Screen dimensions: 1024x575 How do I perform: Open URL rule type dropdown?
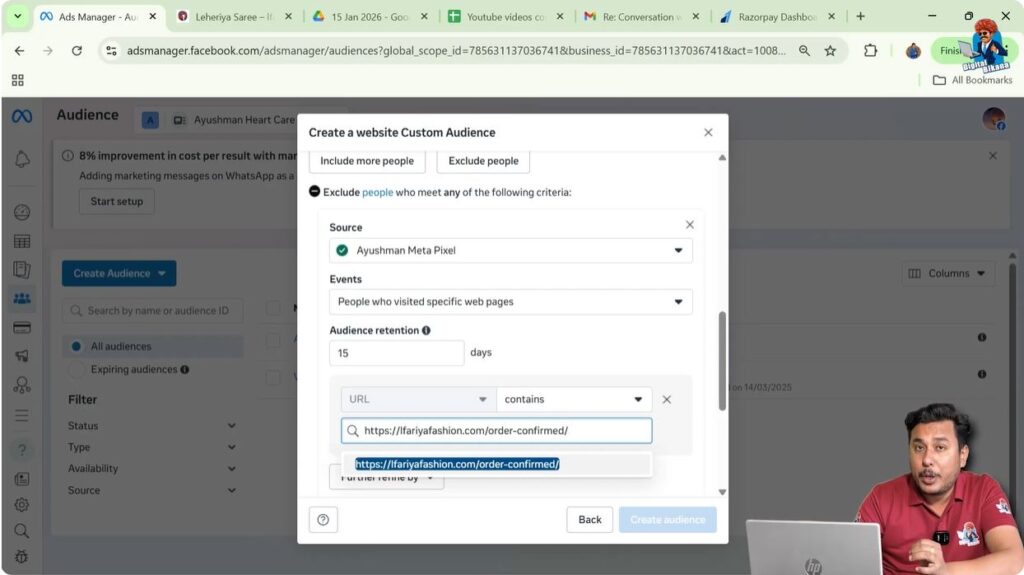click(418, 399)
